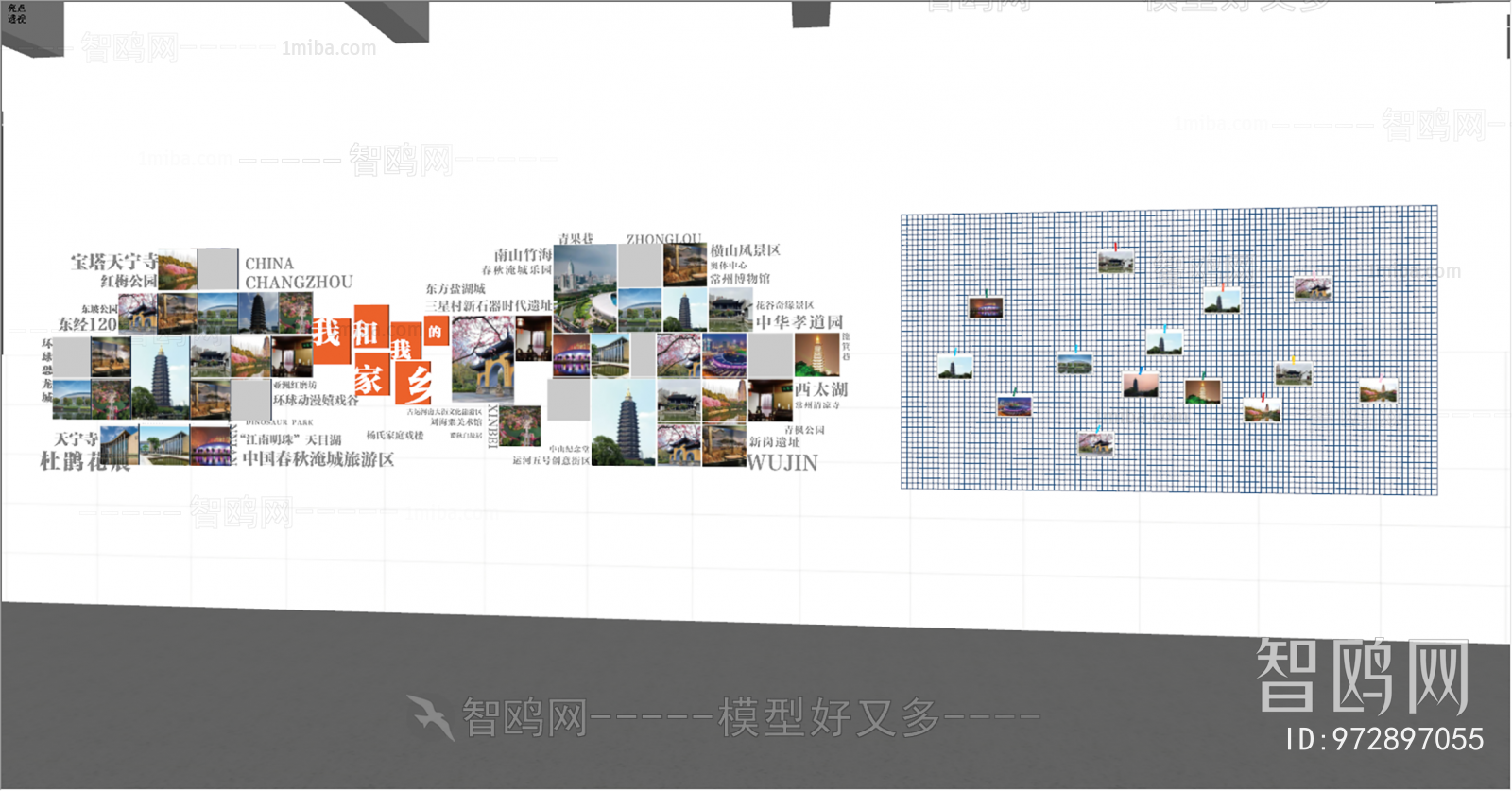Select the 杨氏家庭戏楼 label

[395, 436]
